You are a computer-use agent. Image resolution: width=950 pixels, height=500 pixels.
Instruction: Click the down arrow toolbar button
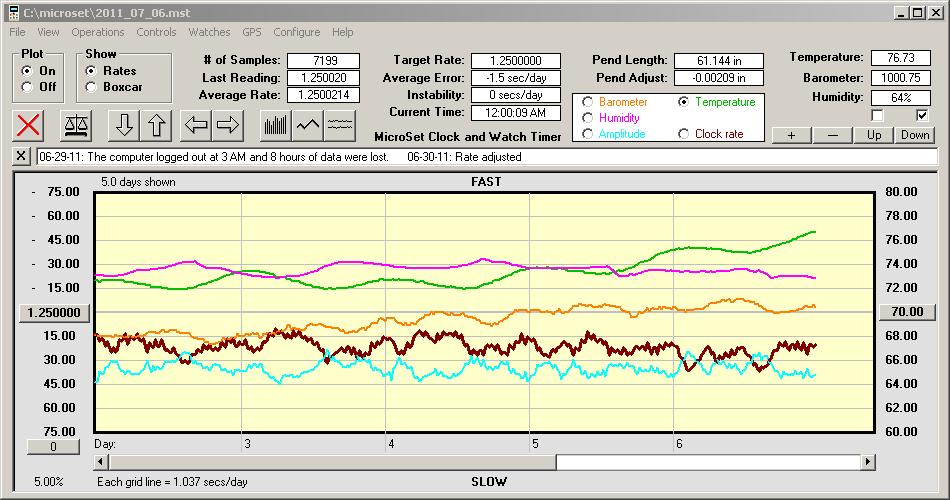124,125
